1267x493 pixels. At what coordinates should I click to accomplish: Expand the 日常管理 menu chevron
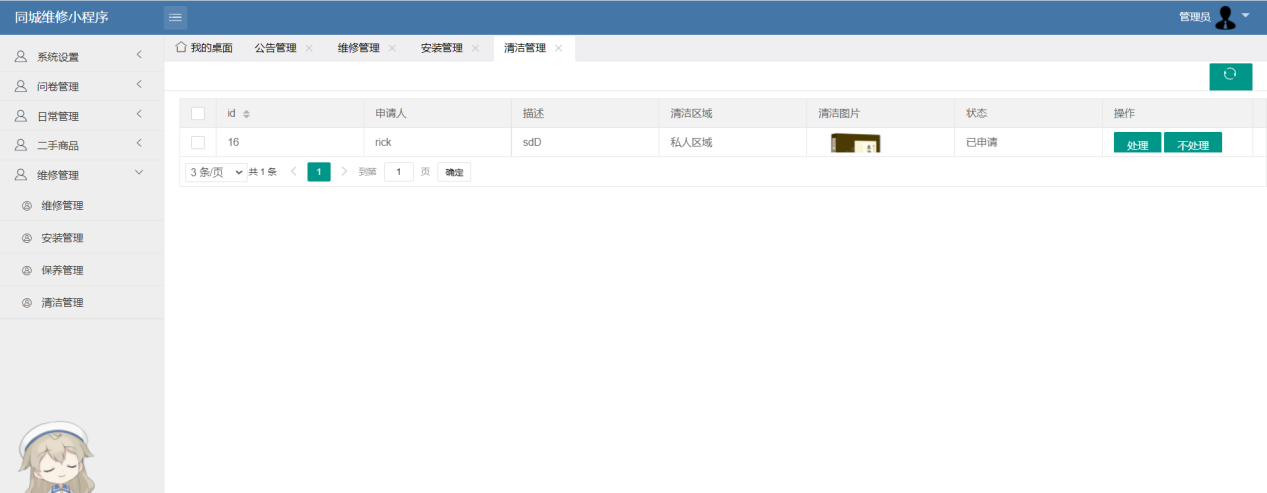(139, 114)
